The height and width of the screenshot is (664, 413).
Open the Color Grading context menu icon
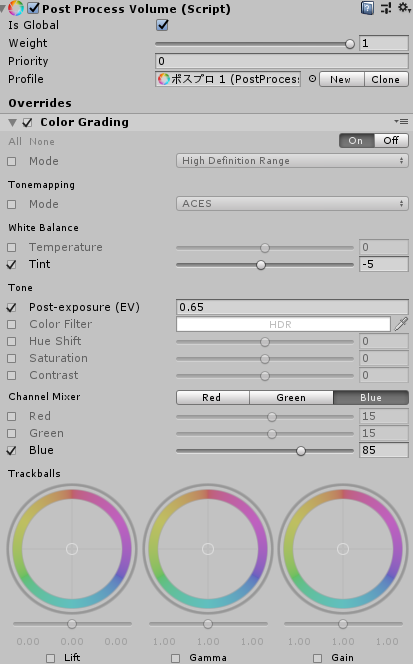click(401, 122)
